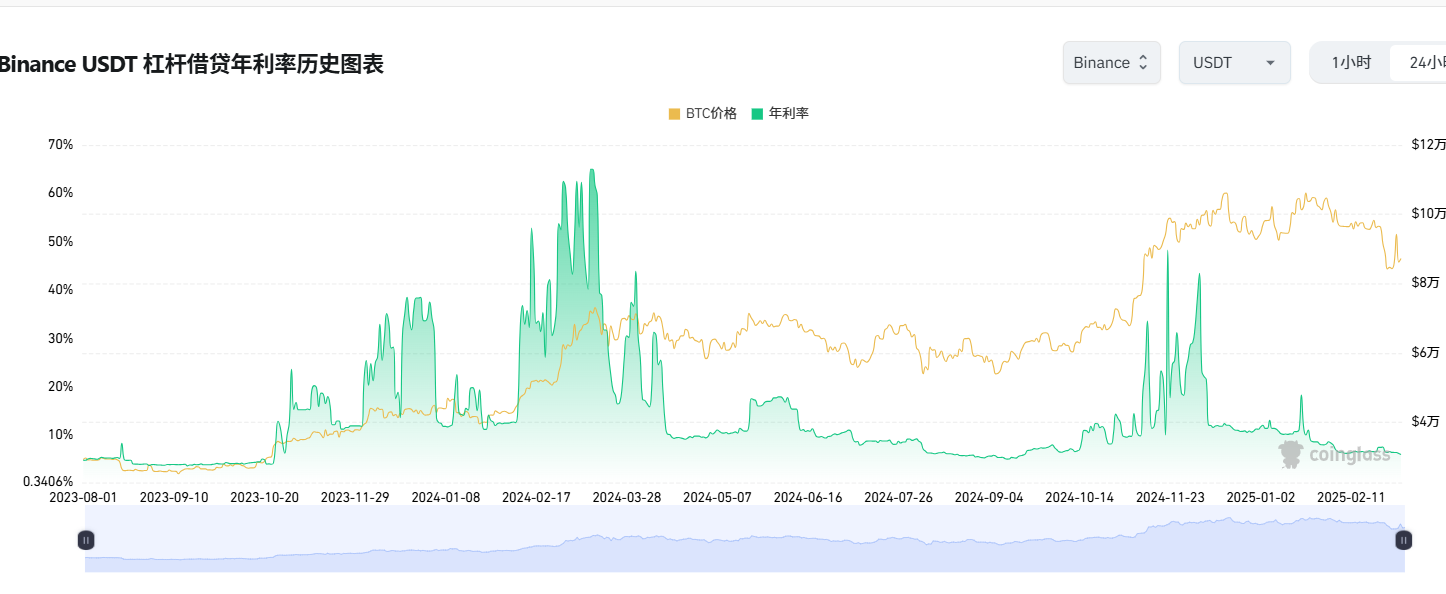Click the 2024-03-28 date label
Image resolution: width=1446 pixels, height=594 pixels.
tap(626, 497)
